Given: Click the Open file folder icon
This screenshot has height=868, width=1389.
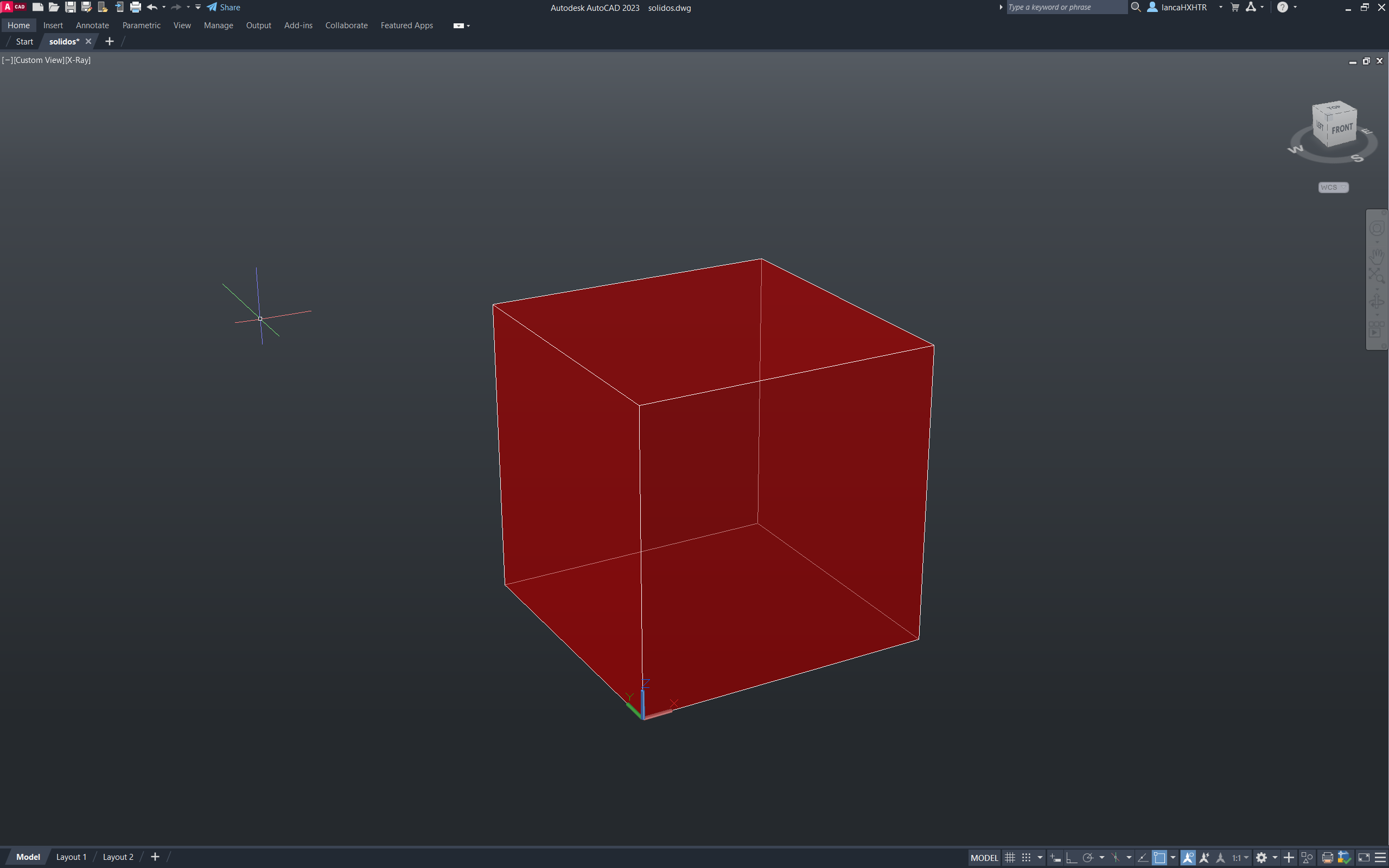Looking at the screenshot, I should coord(54,7).
